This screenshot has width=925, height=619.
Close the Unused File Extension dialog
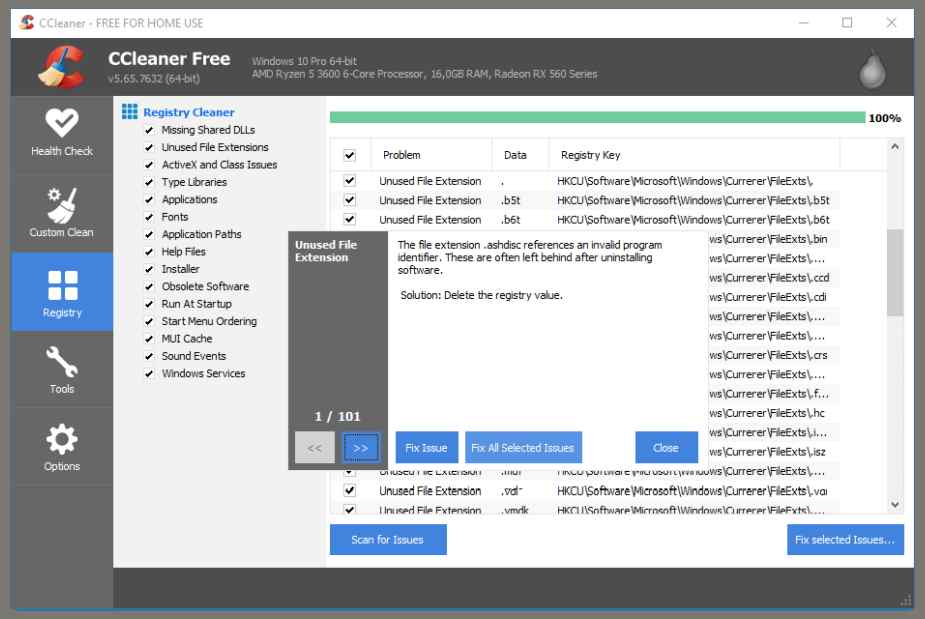pos(666,448)
